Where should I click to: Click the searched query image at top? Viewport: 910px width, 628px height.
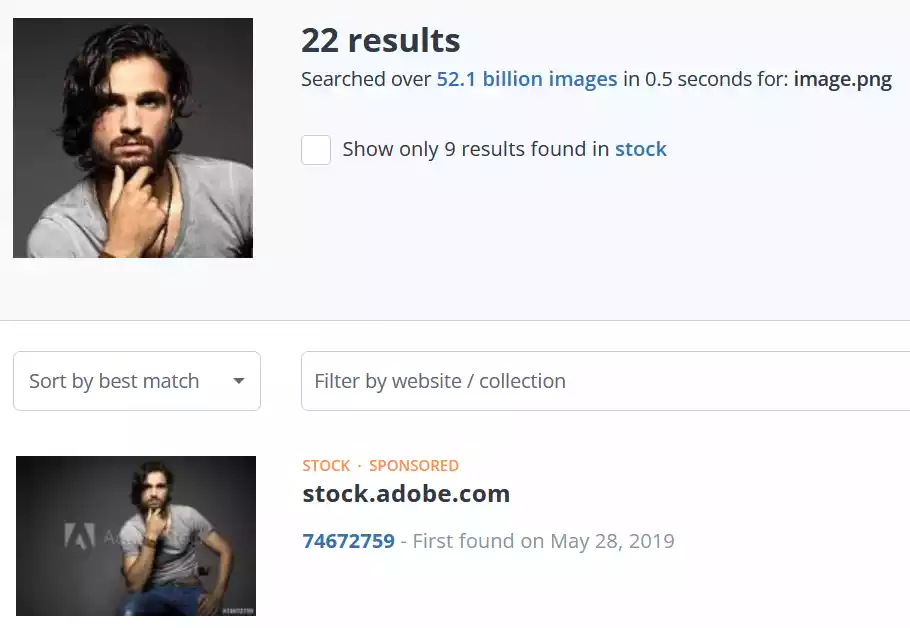click(133, 138)
